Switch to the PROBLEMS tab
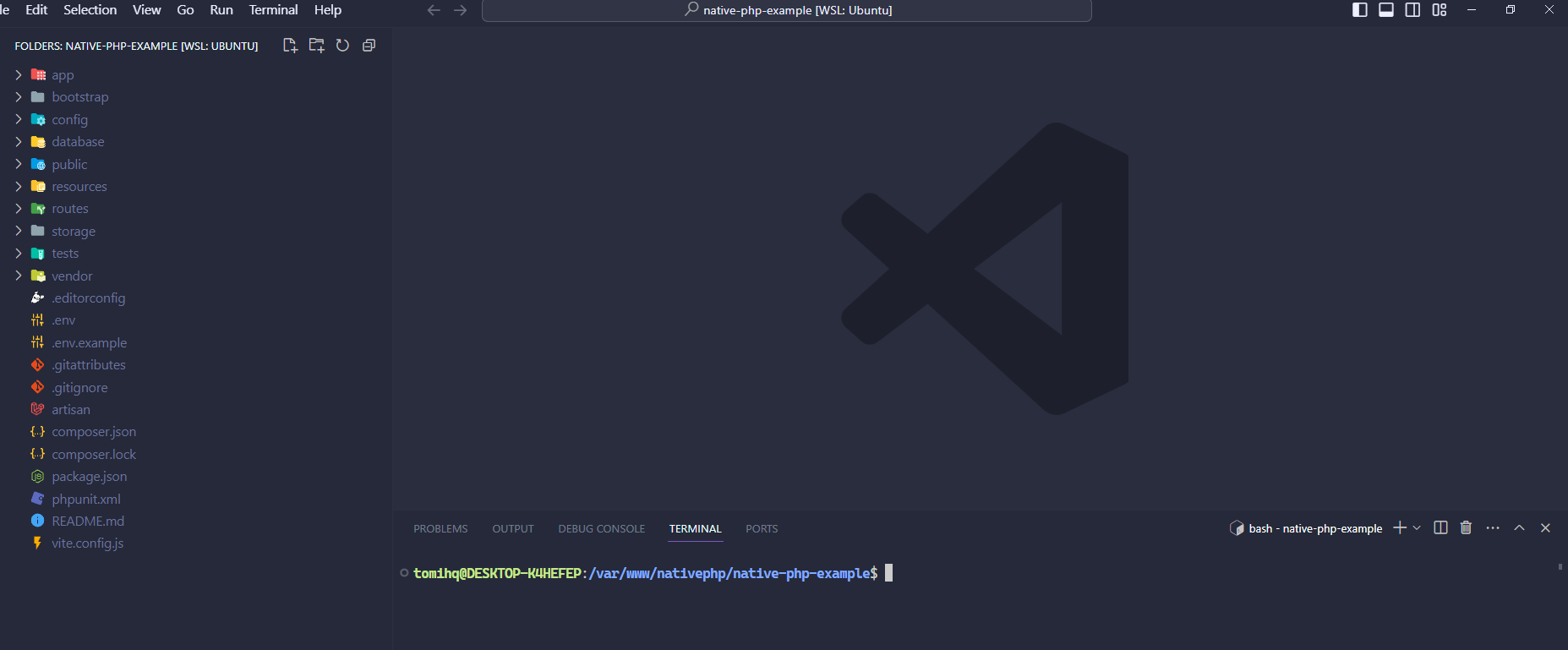Image resolution: width=1568 pixels, height=650 pixels. 440,529
